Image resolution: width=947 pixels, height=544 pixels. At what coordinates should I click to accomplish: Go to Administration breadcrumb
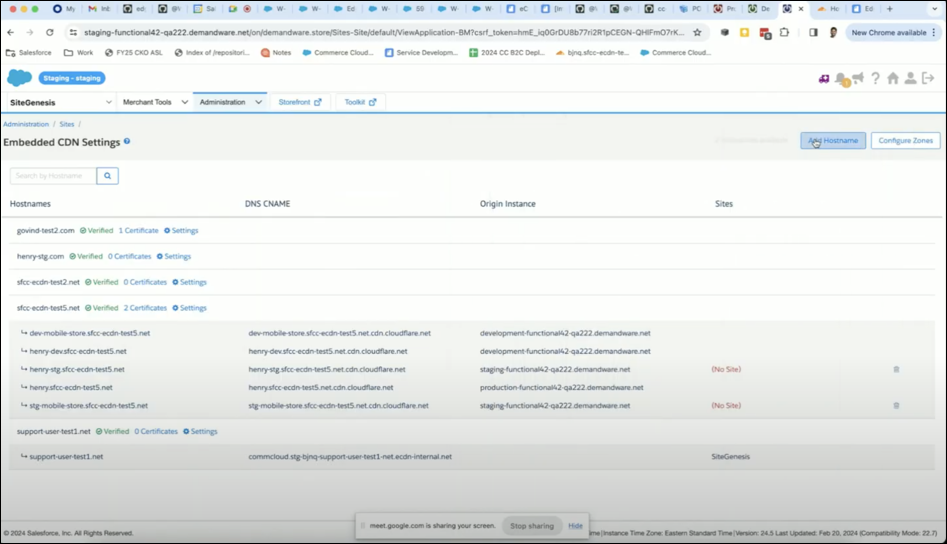tap(26, 124)
